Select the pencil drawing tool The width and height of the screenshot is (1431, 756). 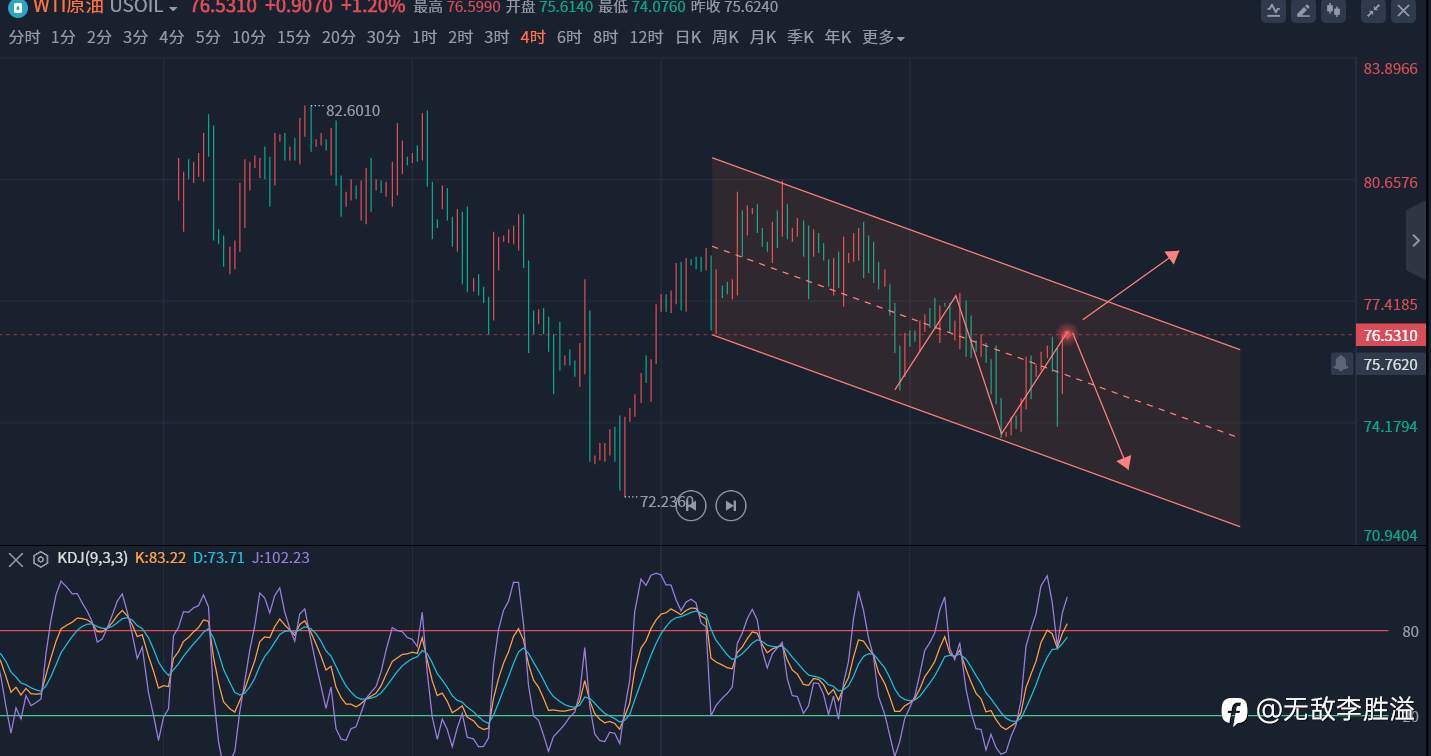[x=1303, y=11]
